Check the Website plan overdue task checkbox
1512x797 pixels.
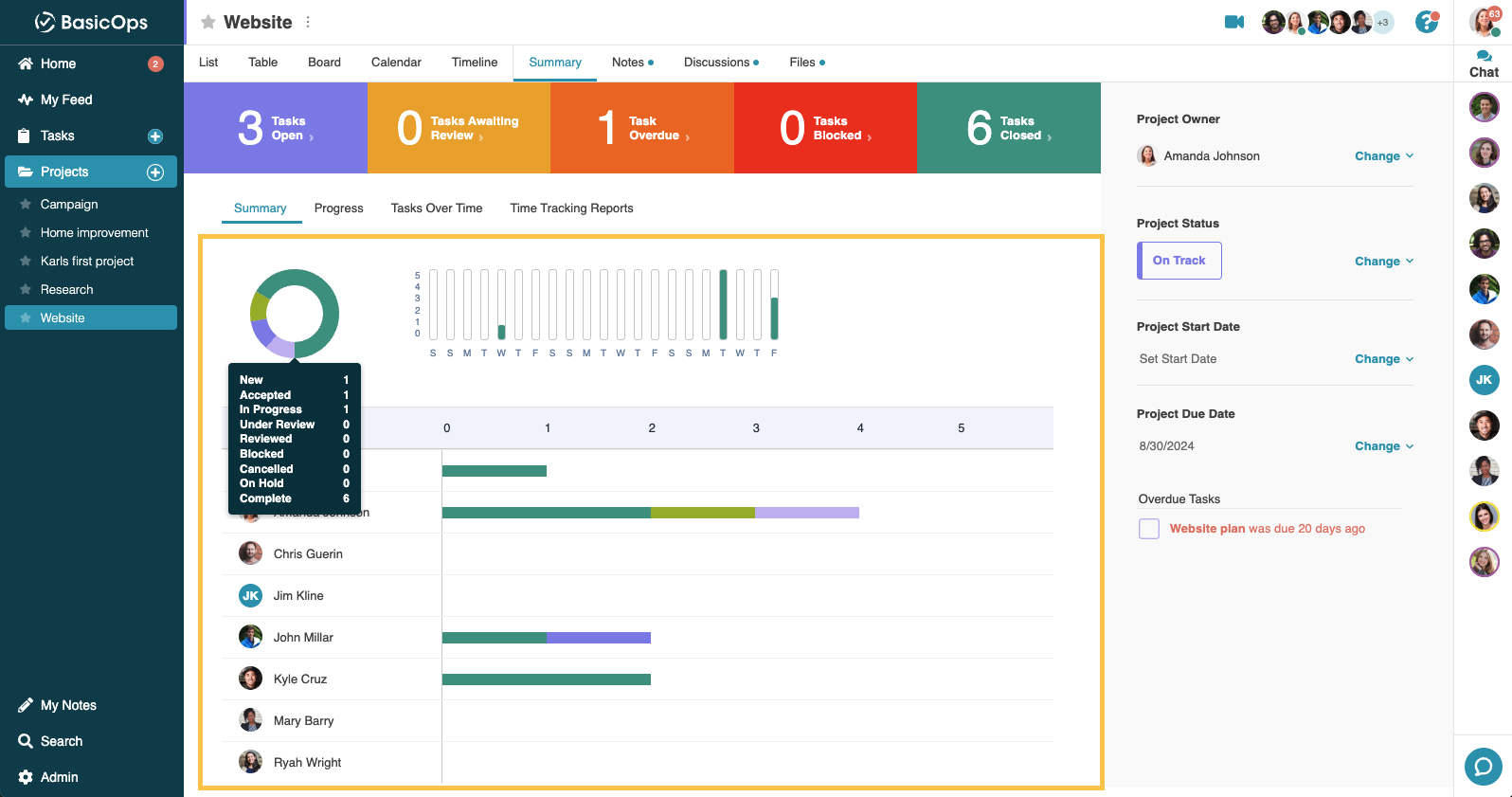tap(1149, 529)
